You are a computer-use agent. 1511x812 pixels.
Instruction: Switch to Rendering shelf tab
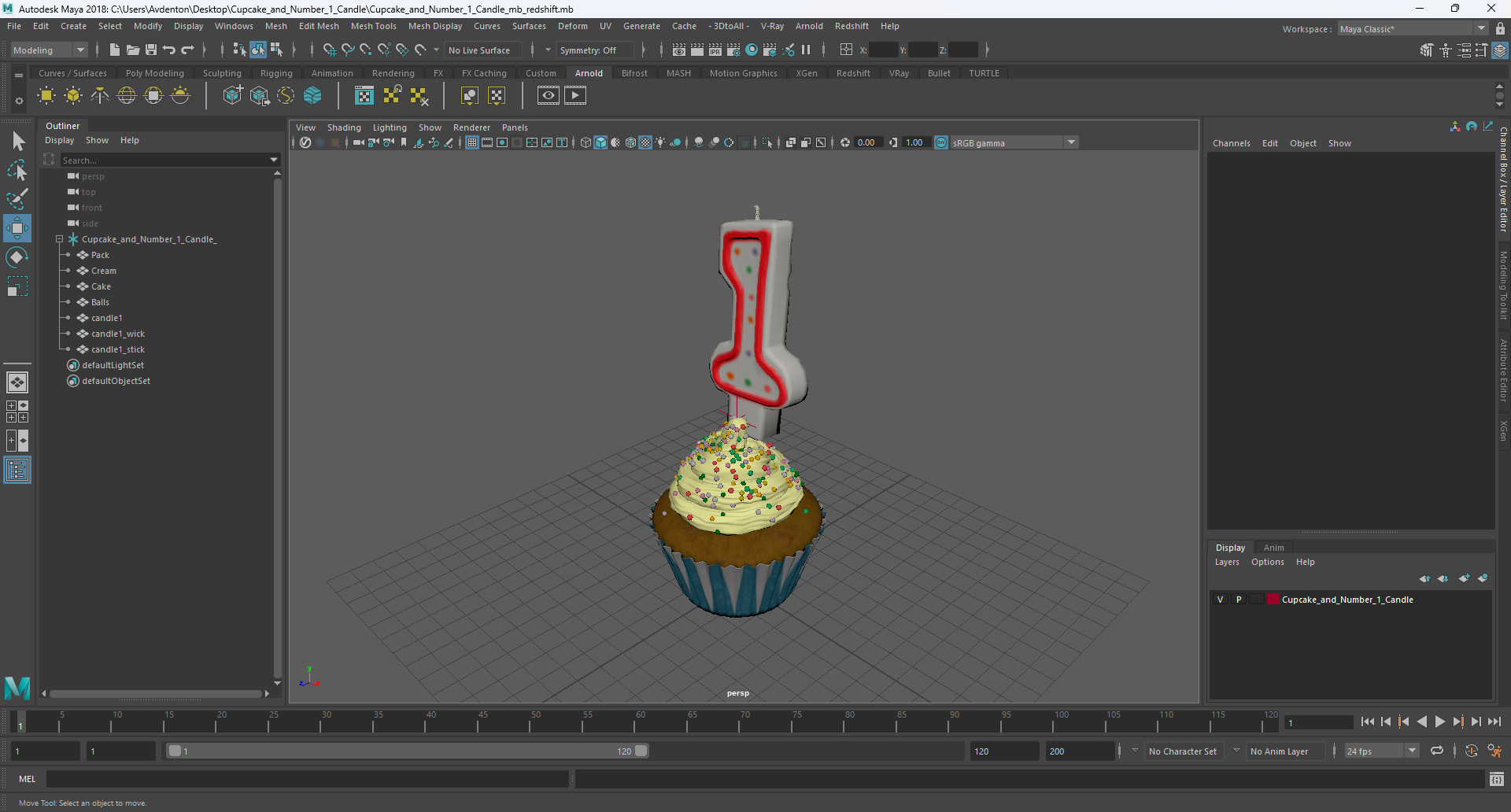pyautogui.click(x=393, y=73)
